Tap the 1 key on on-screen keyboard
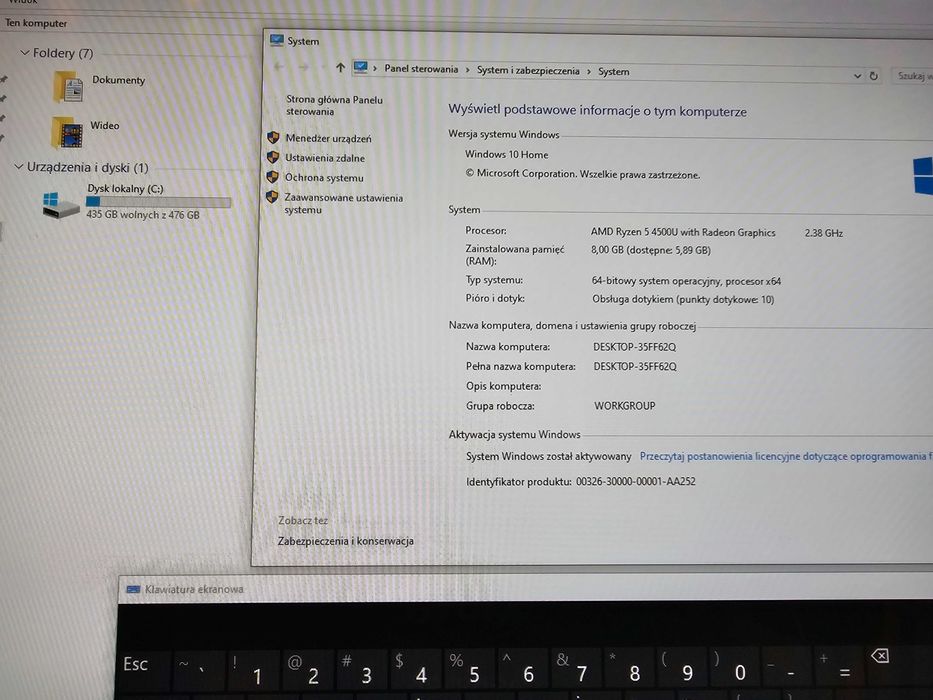This screenshot has height=700, width=933. pos(252,670)
